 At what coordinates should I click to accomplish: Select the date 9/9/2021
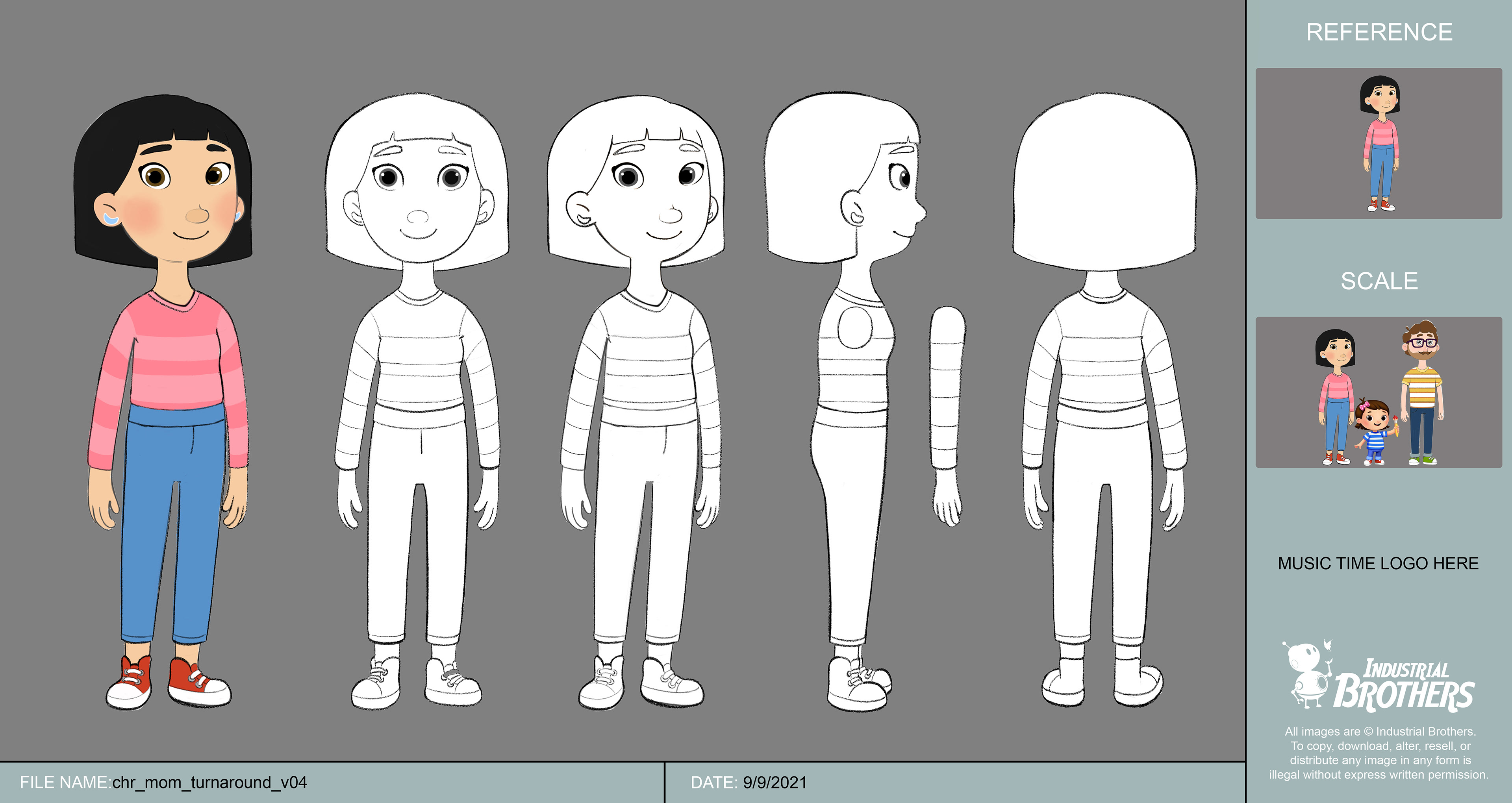(x=775, y=783)
